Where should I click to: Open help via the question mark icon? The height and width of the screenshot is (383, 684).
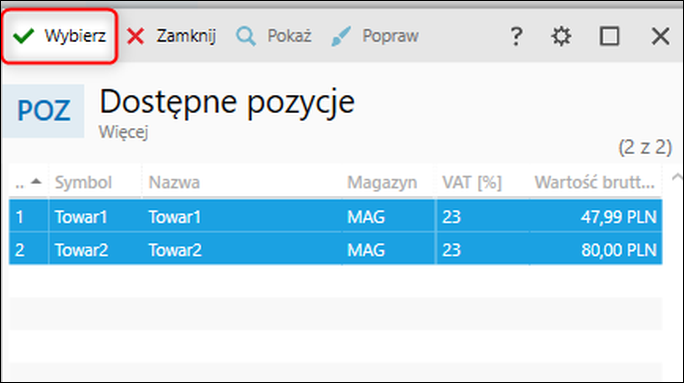[x=516, y=36]
